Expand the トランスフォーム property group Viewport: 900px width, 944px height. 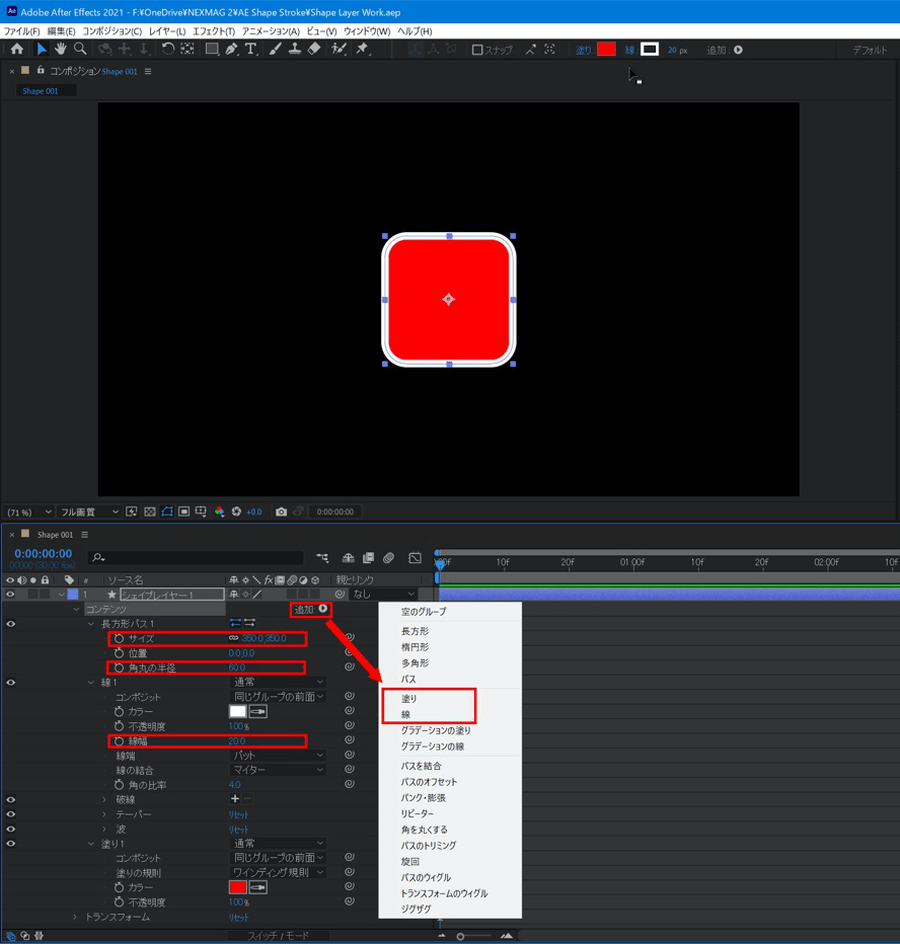coord(75,917)
